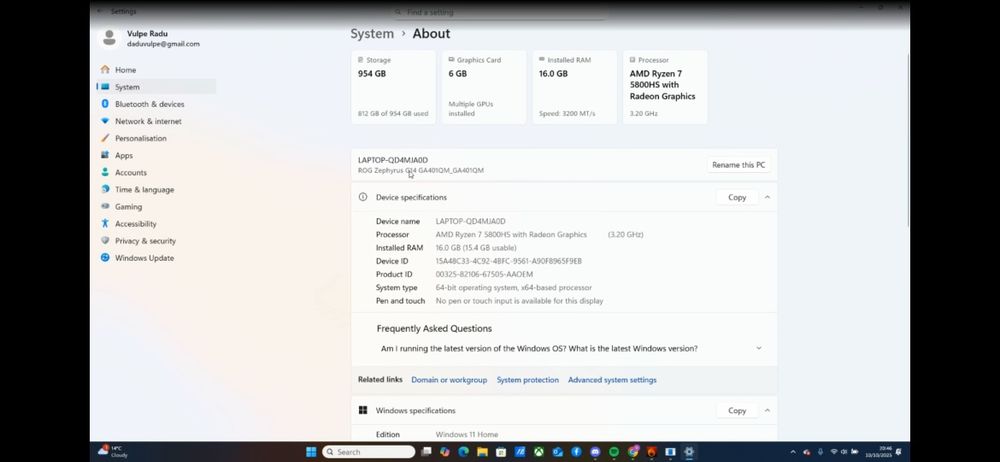The image size is (1000, 462).
Task: Open File Explorer from the taskbar
Action: [482, 452]
